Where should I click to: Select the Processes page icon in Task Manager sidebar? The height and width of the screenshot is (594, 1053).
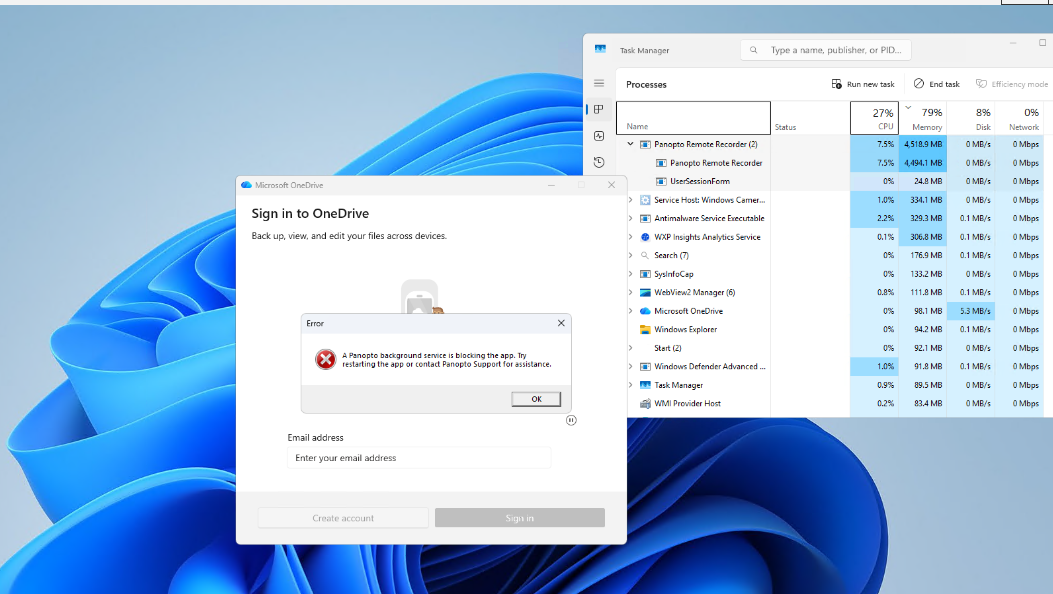pyautogui.click(x=599, y=109)
